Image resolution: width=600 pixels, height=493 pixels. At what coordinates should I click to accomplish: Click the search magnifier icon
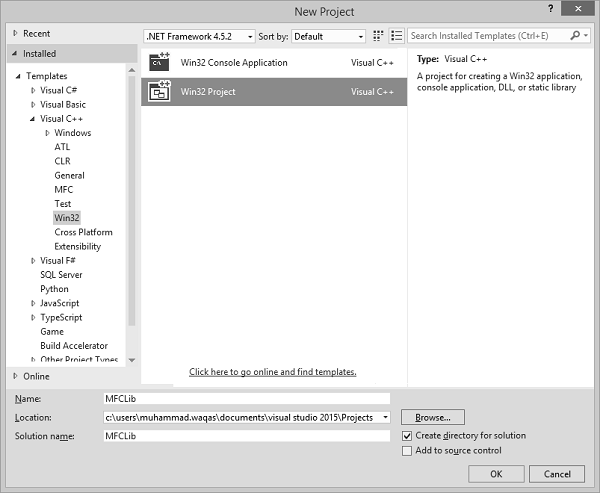point(575,36)
